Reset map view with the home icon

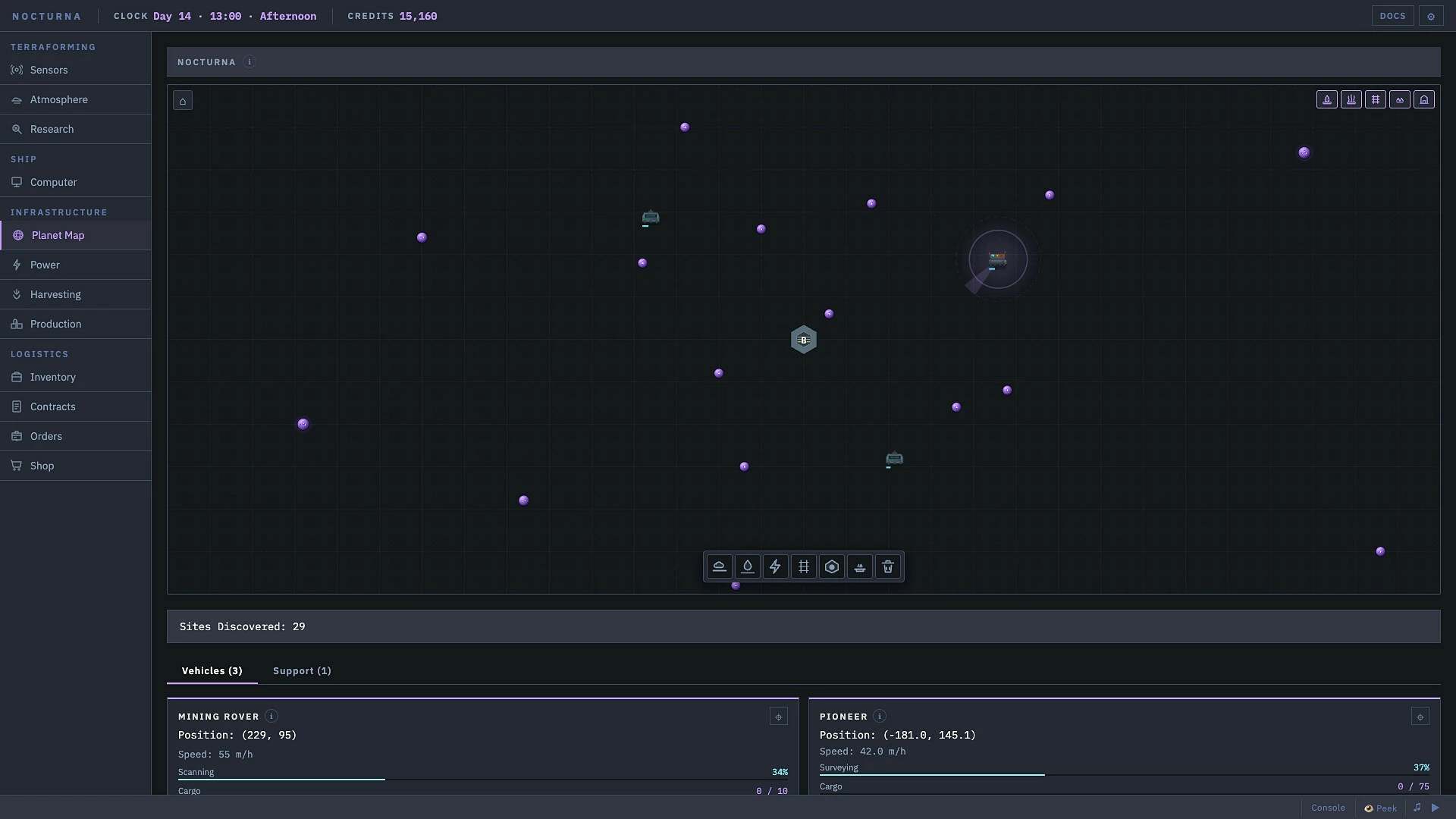click(183, 101)
